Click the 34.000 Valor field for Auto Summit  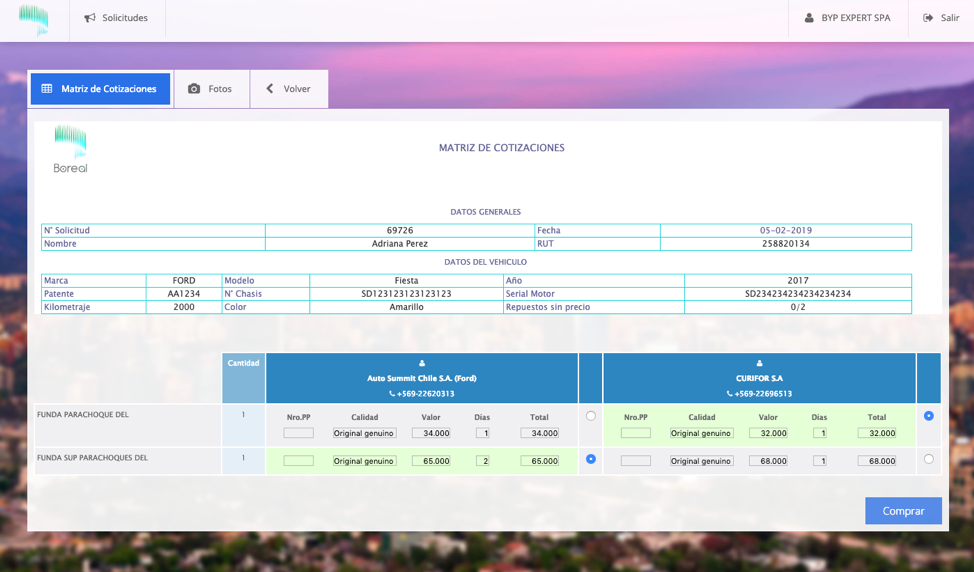pyautogui.click(x=431, y=433)
